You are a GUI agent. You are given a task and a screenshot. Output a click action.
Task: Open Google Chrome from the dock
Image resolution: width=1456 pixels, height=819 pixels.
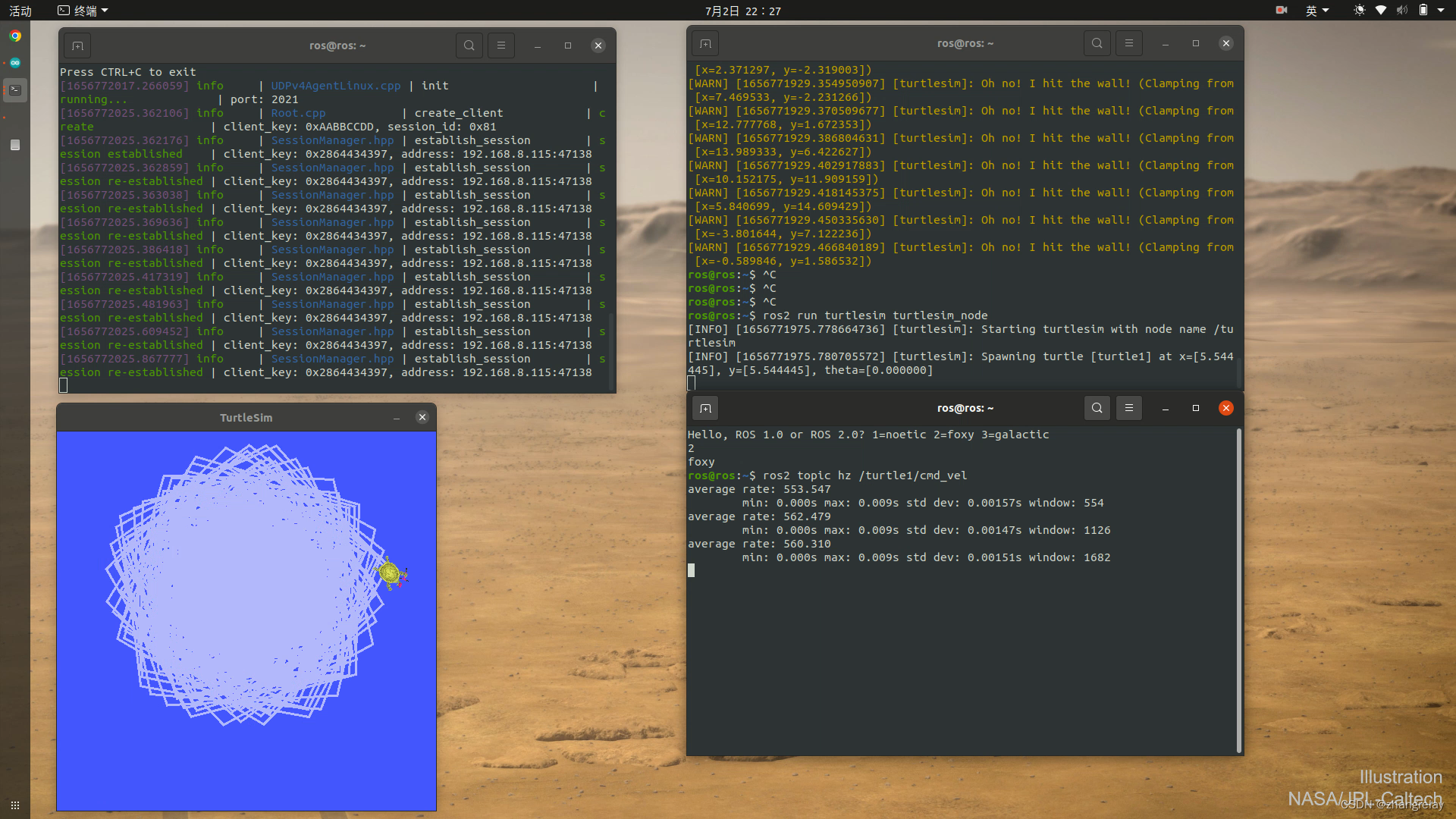tap(15, 36)
